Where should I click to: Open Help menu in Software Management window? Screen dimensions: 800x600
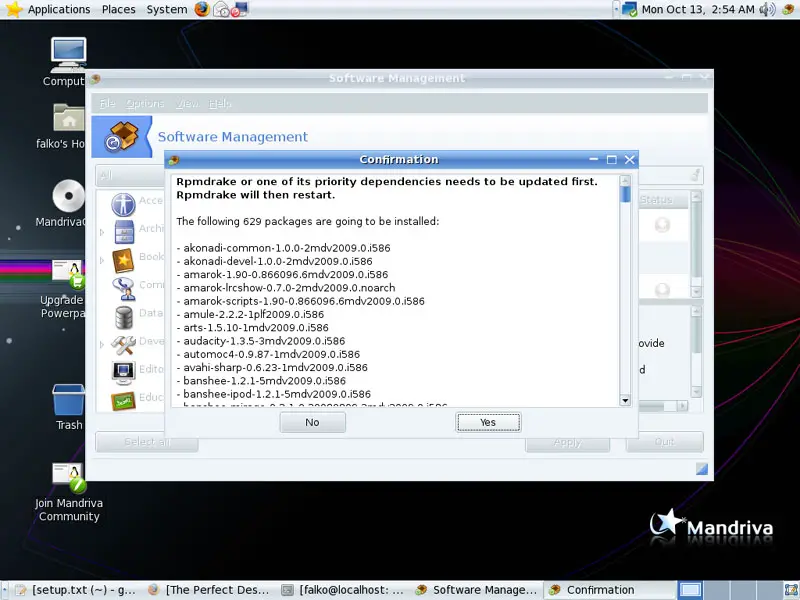point(220,104)
